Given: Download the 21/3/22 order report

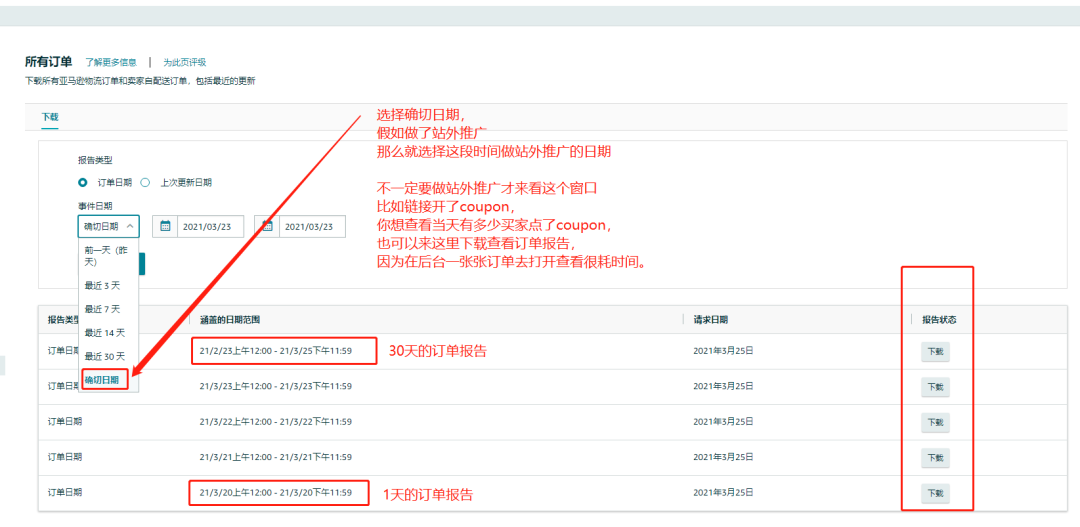Looking at the screenshot, I should pos(935,422).
